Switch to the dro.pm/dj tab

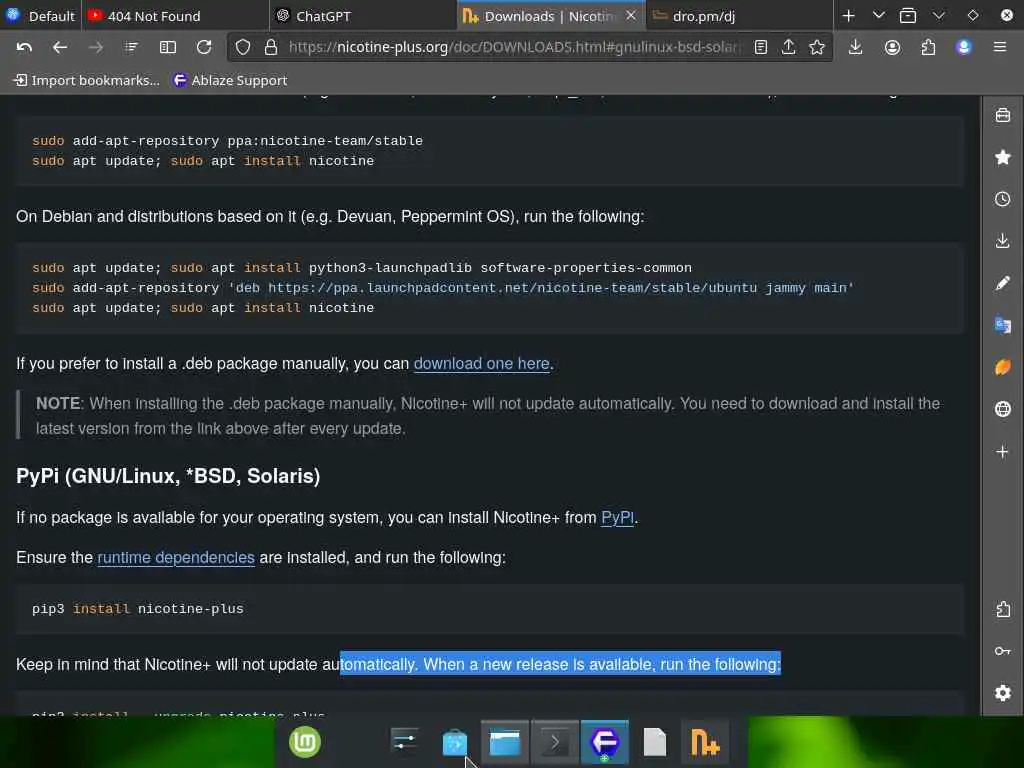pyautogui.click(x=738, y=16)
